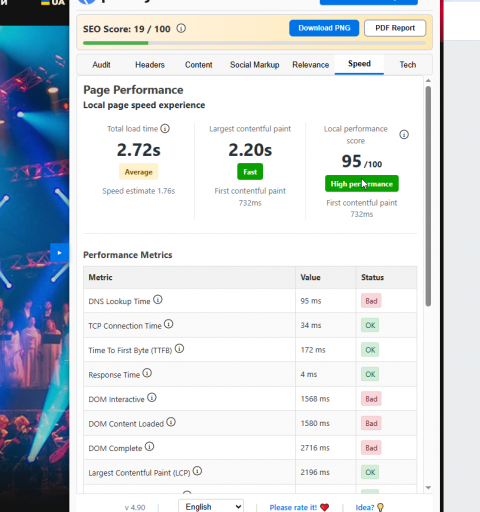This screenshot has height=512, width=480.
Task: Open the Social Markup tab
Action: coord(255,65)
